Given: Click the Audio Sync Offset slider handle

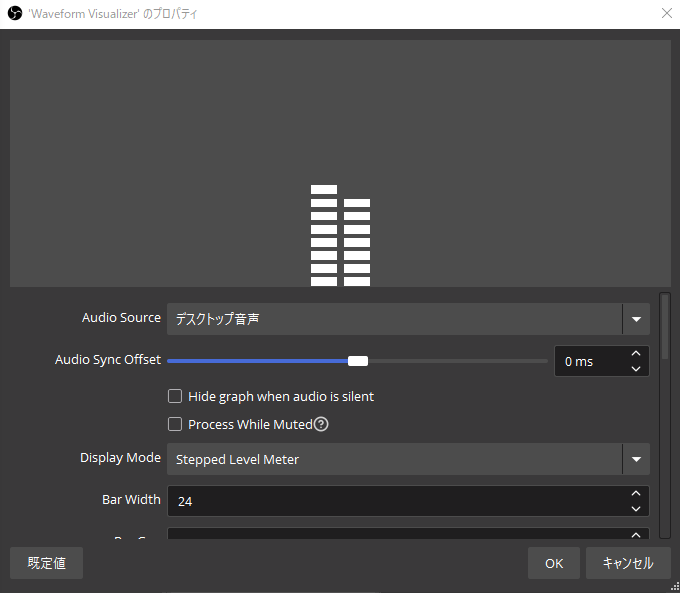Looking at the screenshot, I should pos(358,361).
